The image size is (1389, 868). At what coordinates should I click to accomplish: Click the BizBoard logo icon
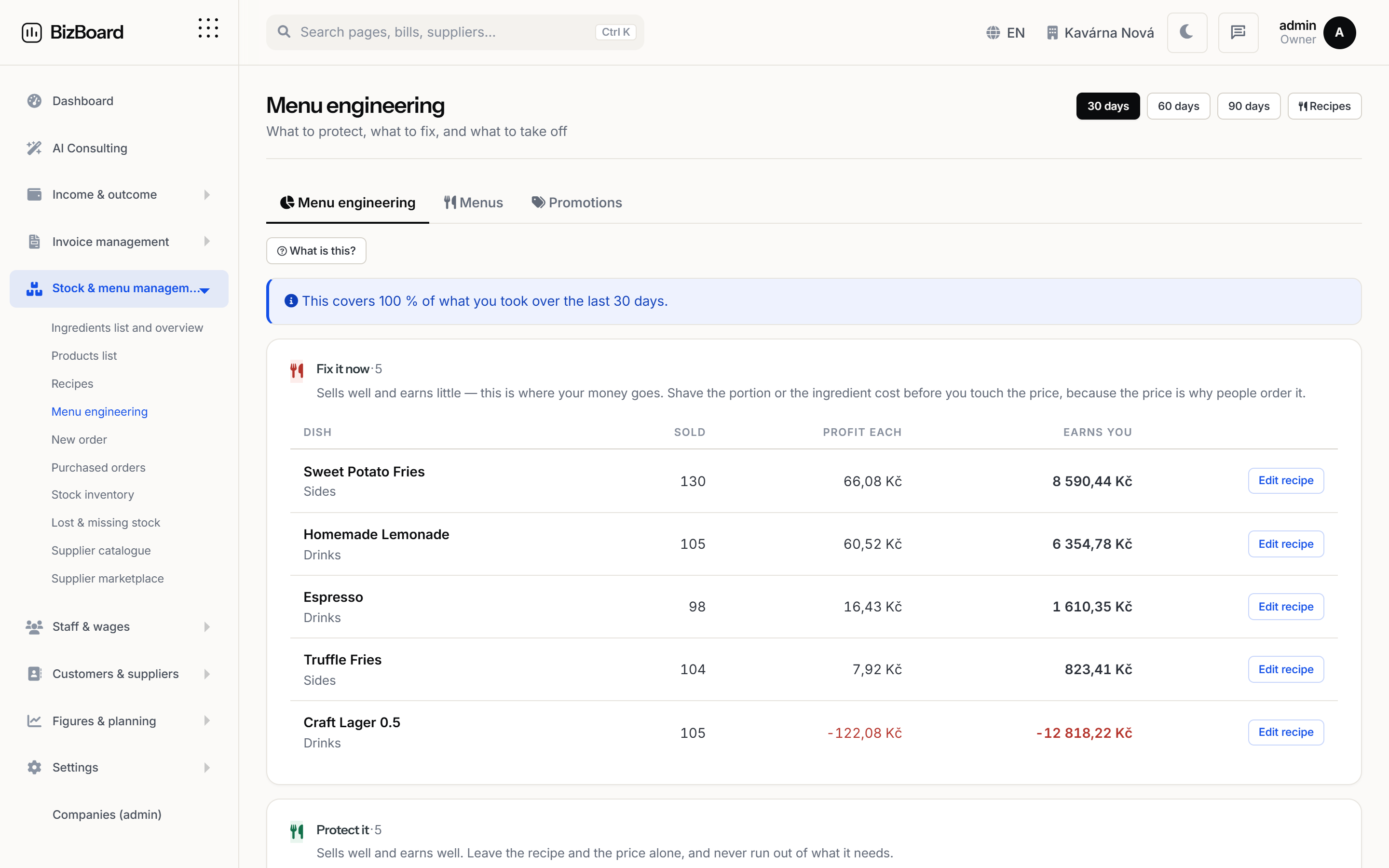[x=31, y=32]
